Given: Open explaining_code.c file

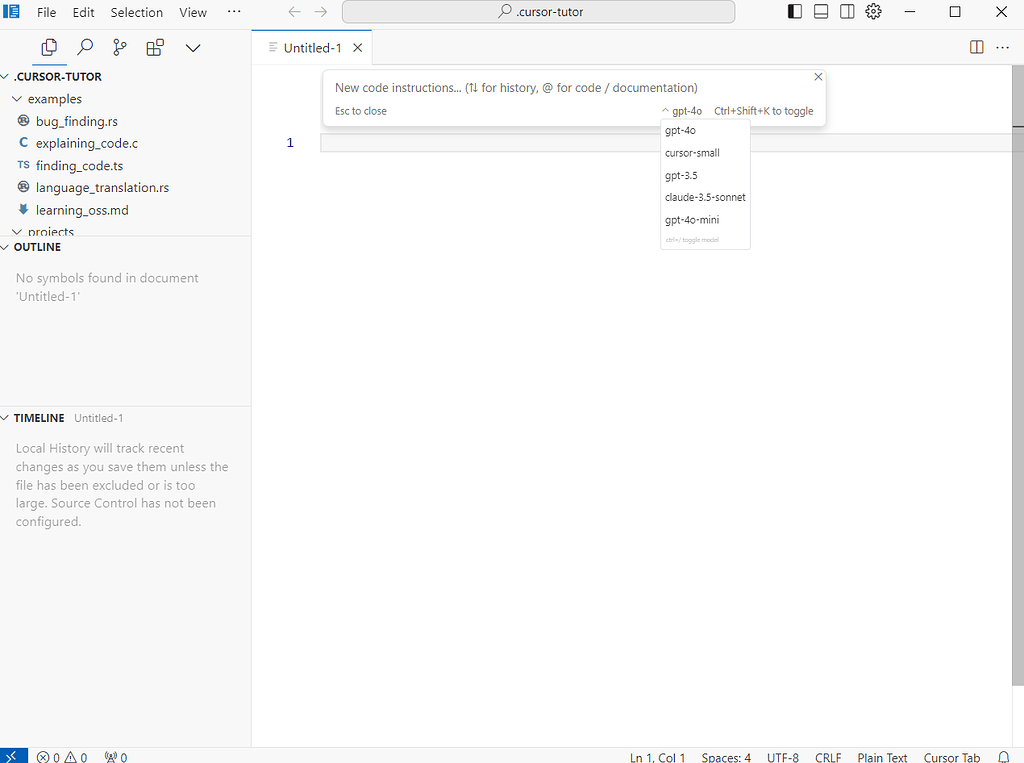Looking at the screenshot, I should click(x=87, y=143).
